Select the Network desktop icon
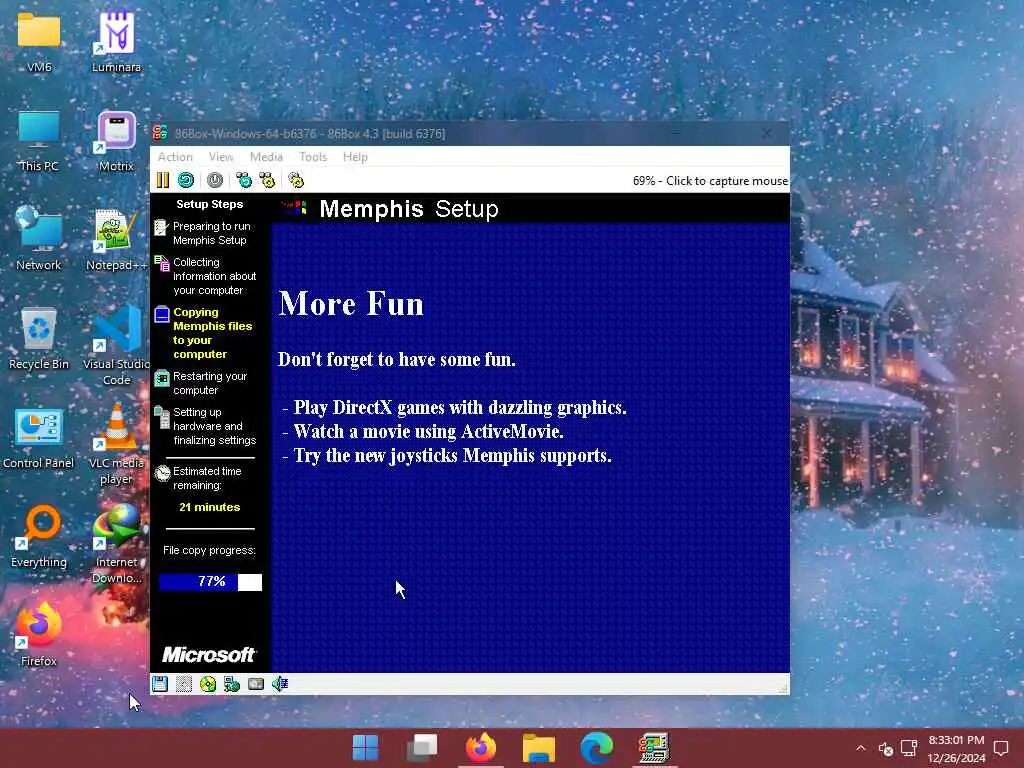 [x=39, y=239]
